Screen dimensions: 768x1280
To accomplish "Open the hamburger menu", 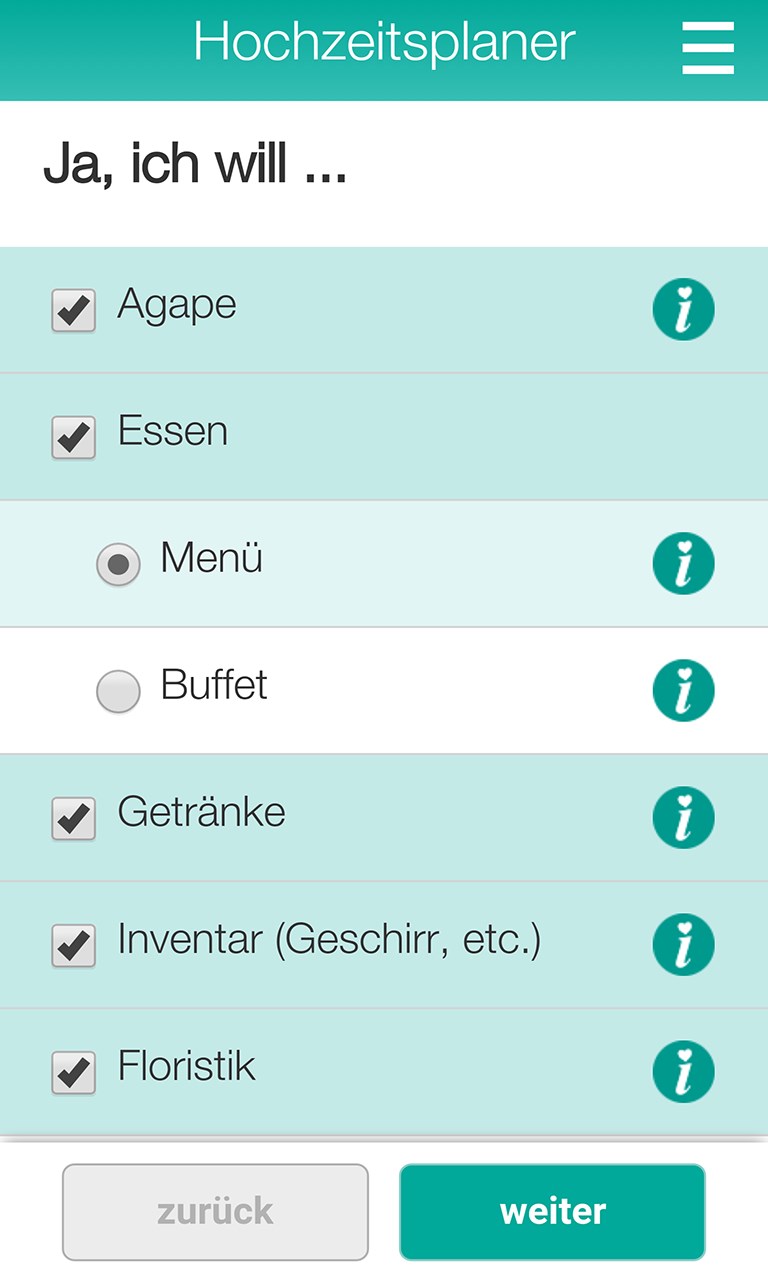I will (708, 48).
